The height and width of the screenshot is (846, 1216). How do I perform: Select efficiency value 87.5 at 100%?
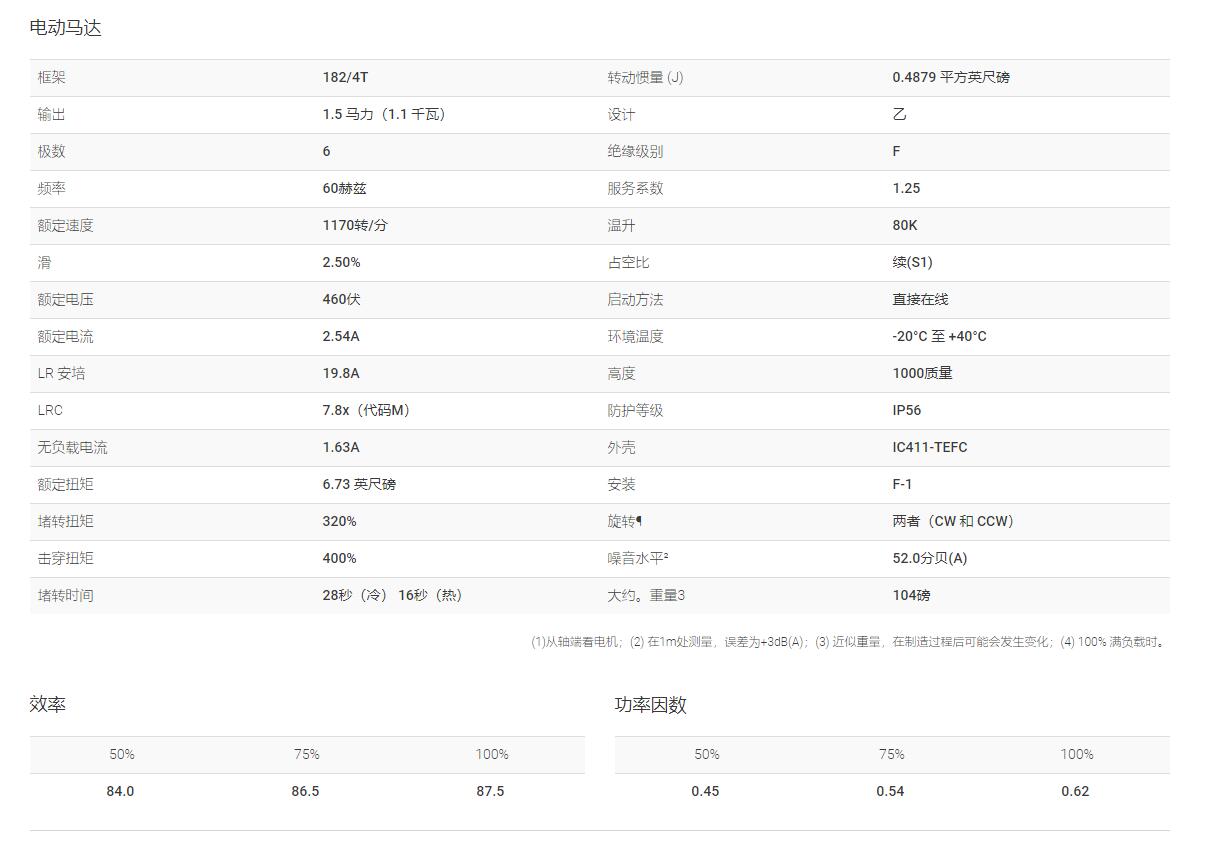pyautogui.click(x=490, y=791)
